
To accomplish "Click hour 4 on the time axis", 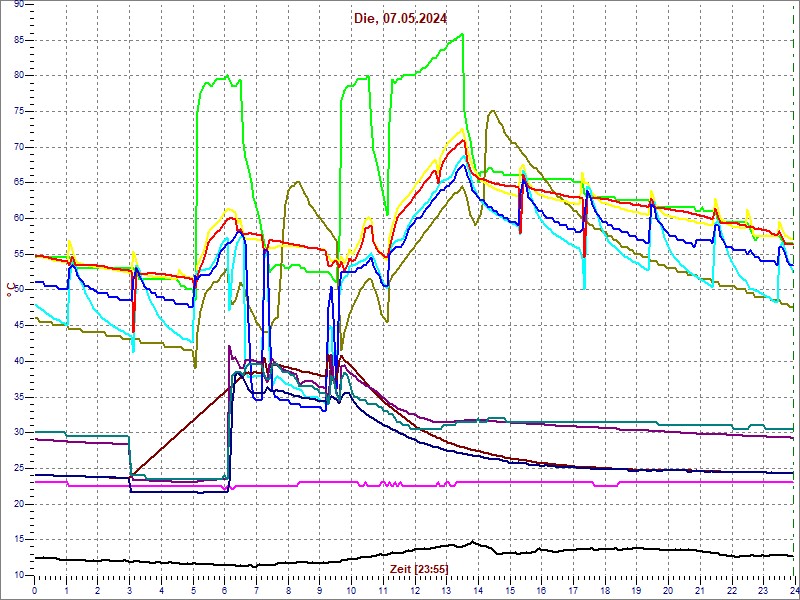I will coord(161,590).
